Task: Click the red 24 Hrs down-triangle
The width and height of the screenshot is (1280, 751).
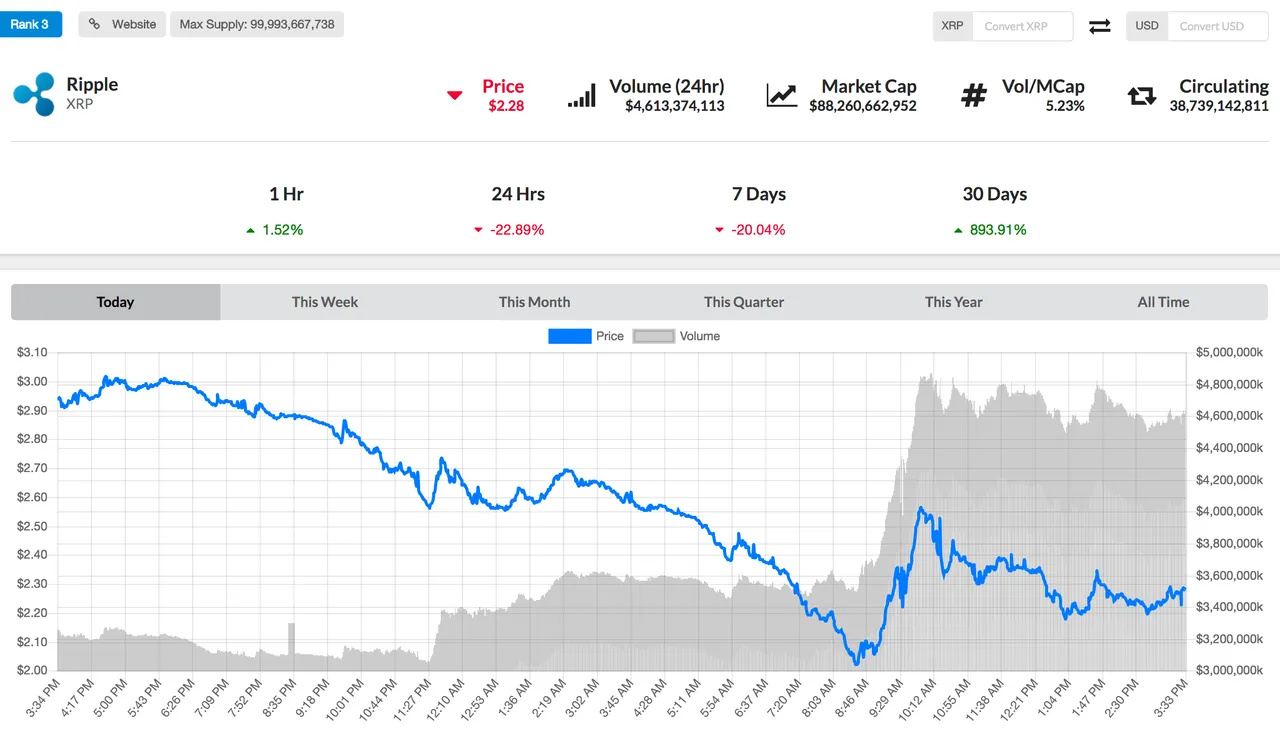Action: pos(478,230)
